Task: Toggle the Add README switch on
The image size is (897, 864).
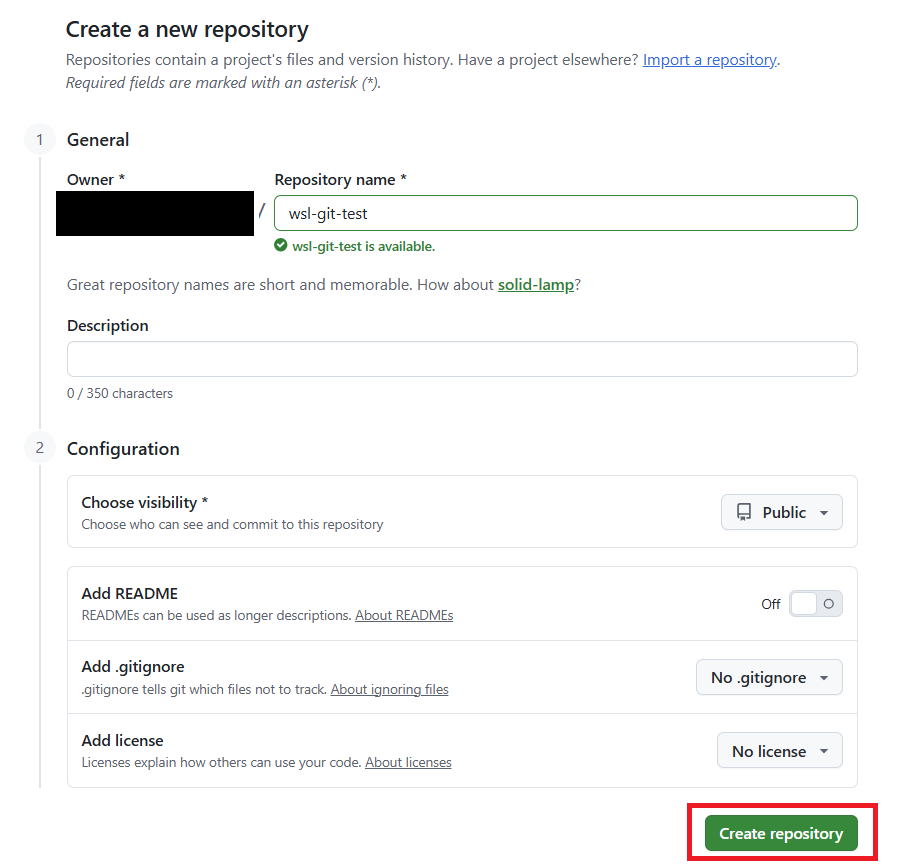Action: [x=816, y=604]
